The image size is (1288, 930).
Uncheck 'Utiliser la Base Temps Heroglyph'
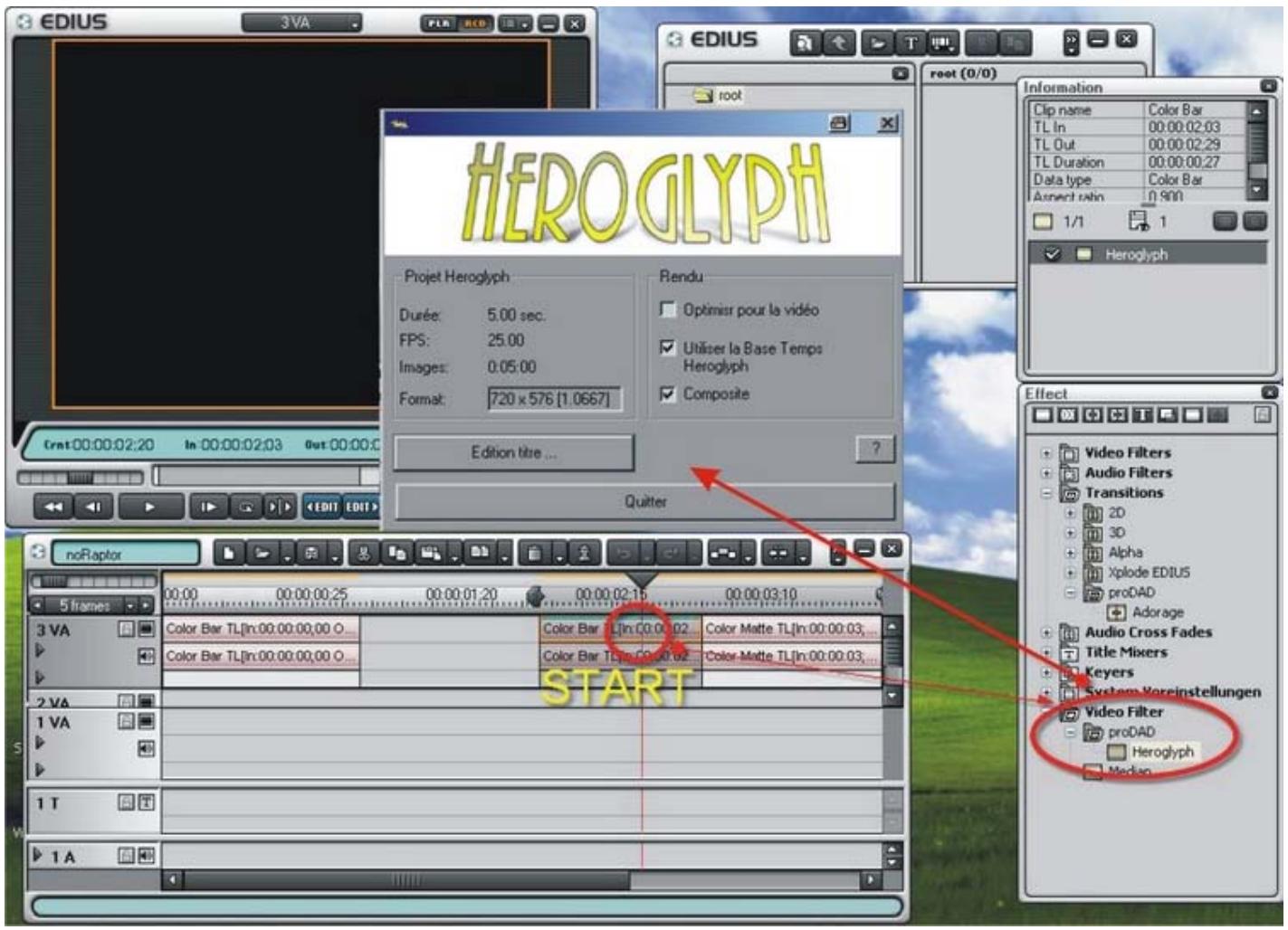(x=668, y=348)
